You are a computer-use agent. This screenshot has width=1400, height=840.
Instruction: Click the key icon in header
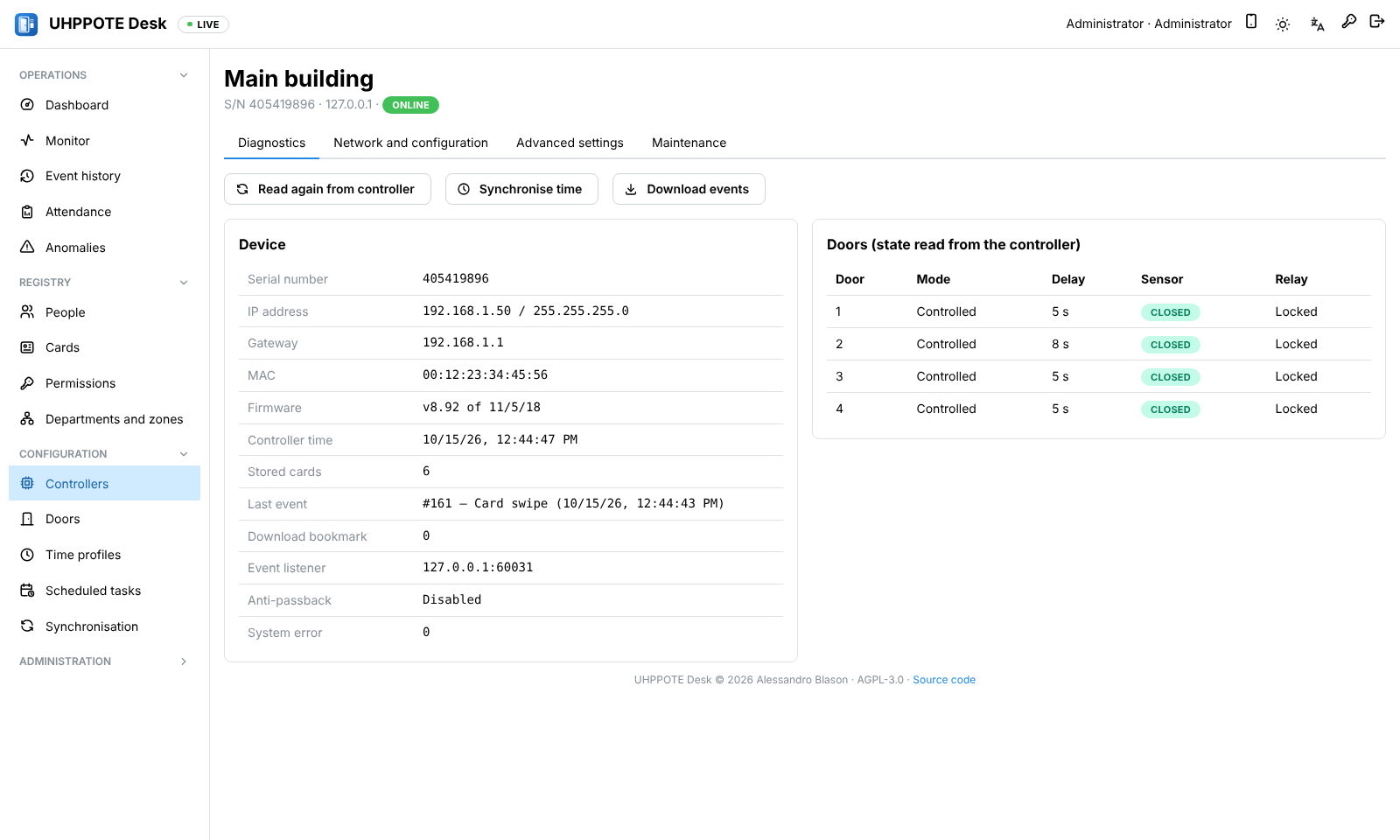pos(1349,21)
